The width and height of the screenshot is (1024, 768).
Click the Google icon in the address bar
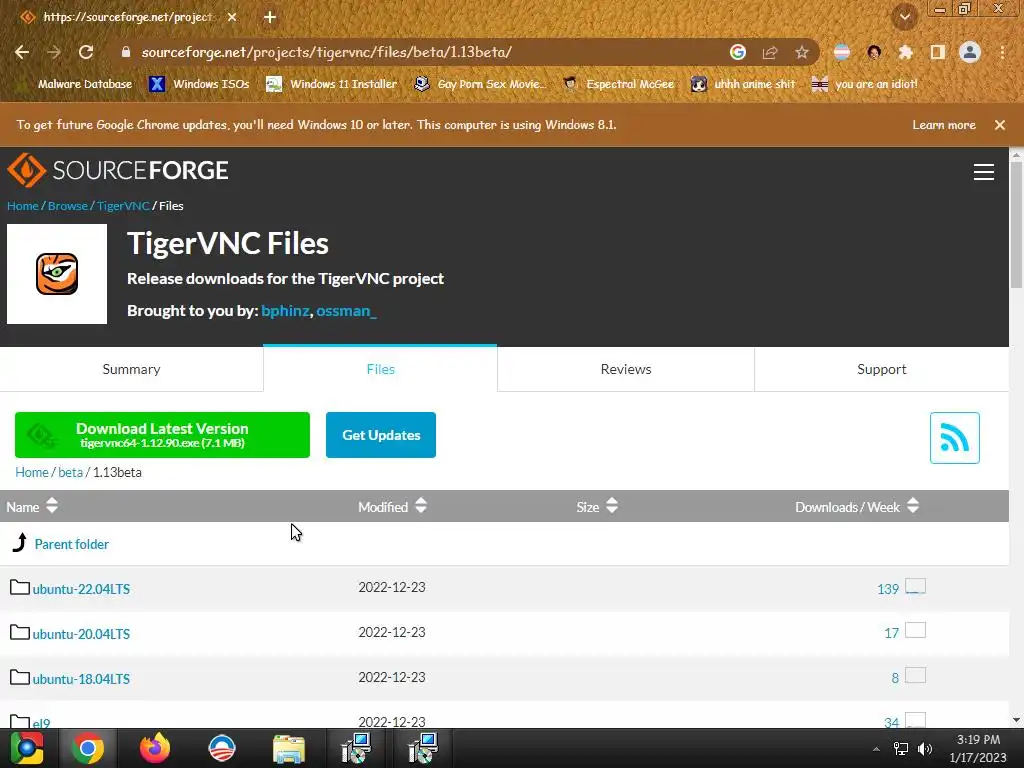click(x=738, y=52)
